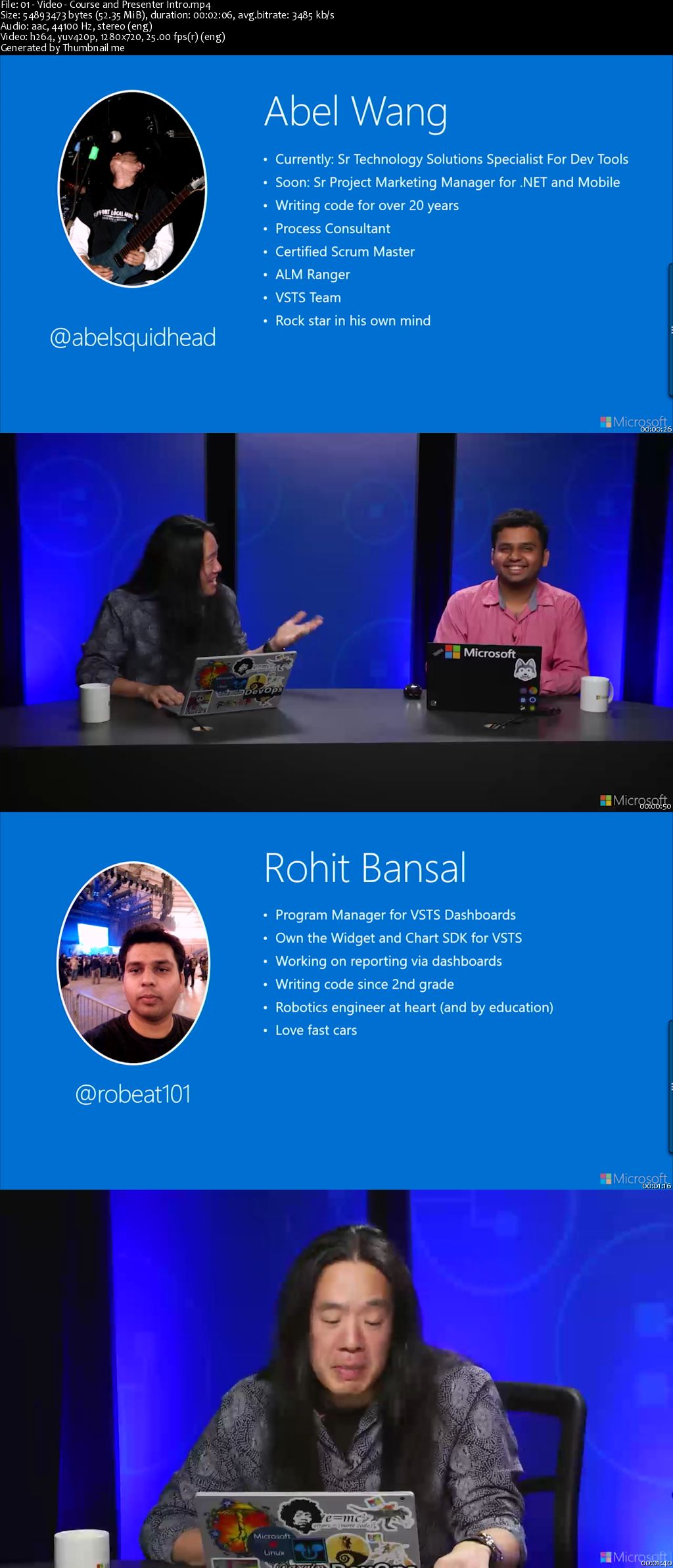
Task: Open the oval selfie photo of Rohit Bansal
Action: pyautogui.click(x=134, y=962)
